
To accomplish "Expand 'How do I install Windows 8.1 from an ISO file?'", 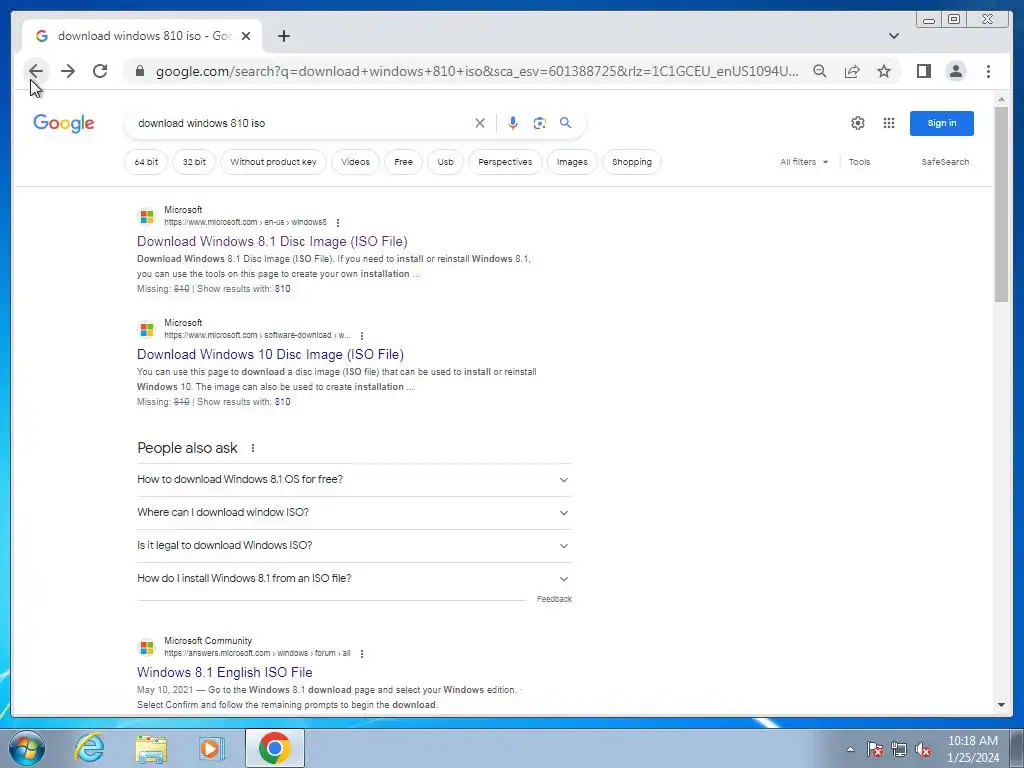I will click(354, 579).
